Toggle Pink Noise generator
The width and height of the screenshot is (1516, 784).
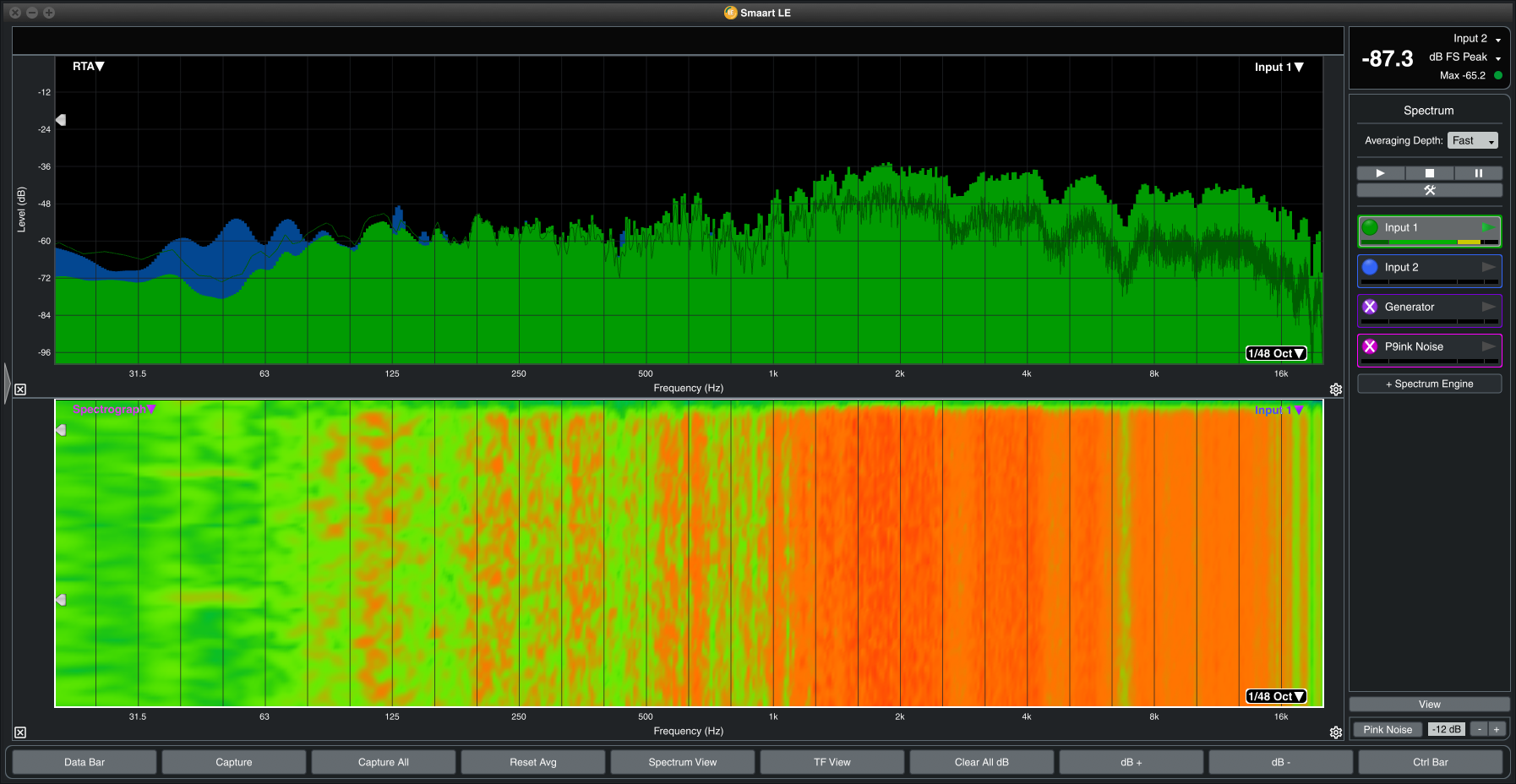pyautogui.click(x=1388, y=730)
